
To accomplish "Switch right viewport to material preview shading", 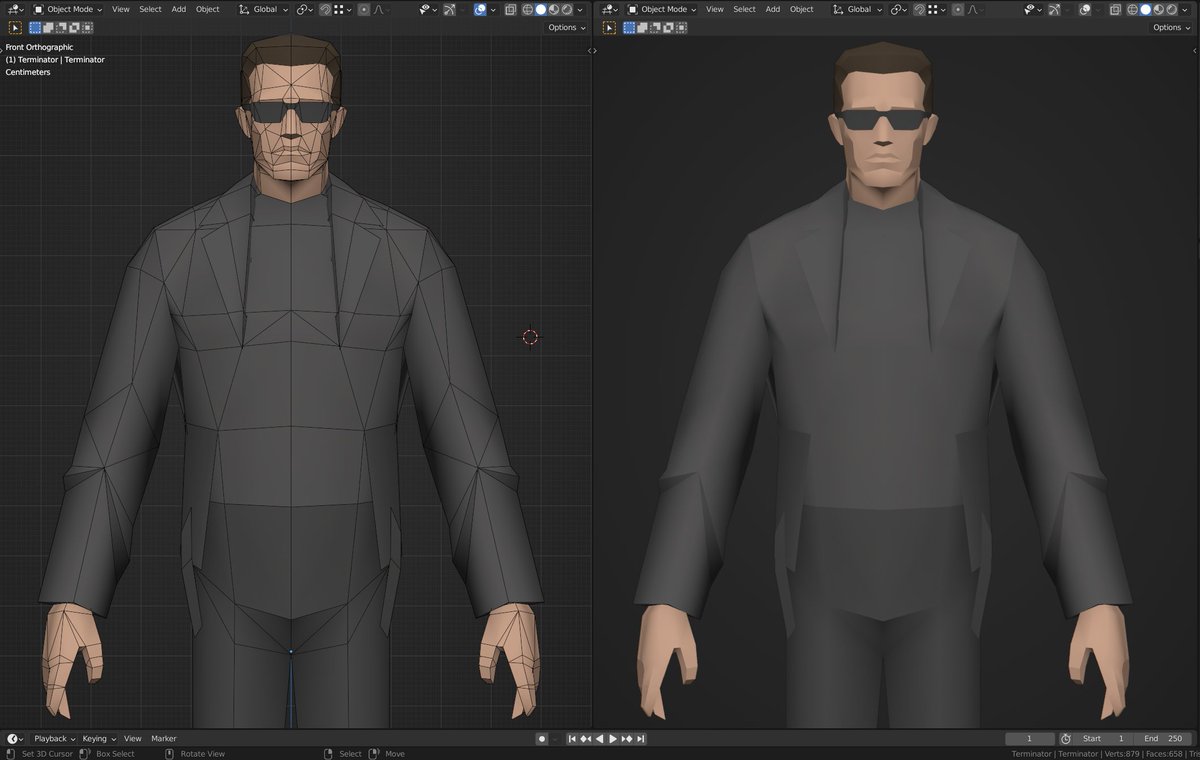I will pos(1159,9).
